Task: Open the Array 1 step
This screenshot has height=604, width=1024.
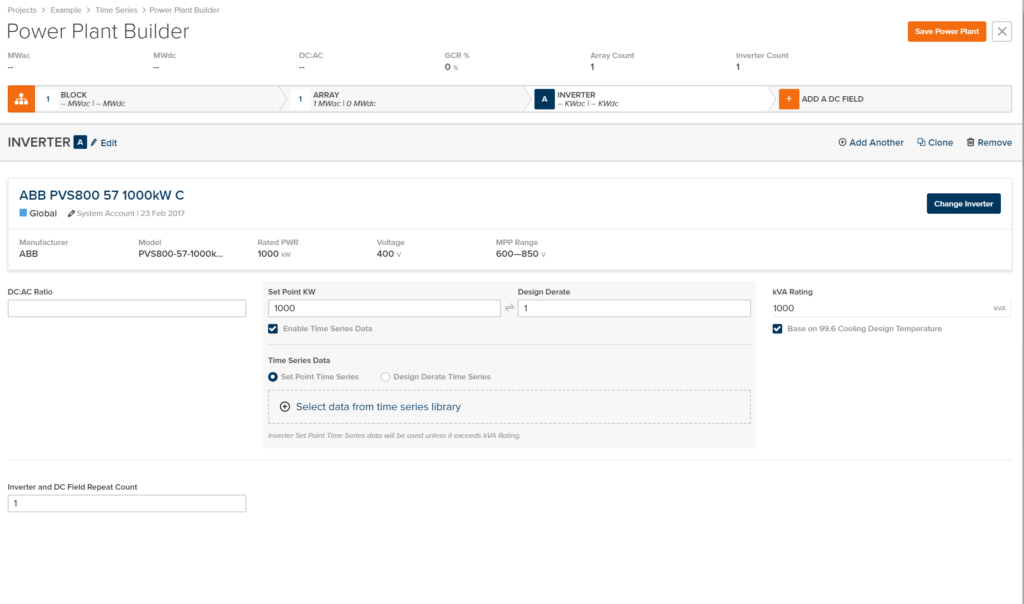Action: pyautogui.click(x=405, y=99)
